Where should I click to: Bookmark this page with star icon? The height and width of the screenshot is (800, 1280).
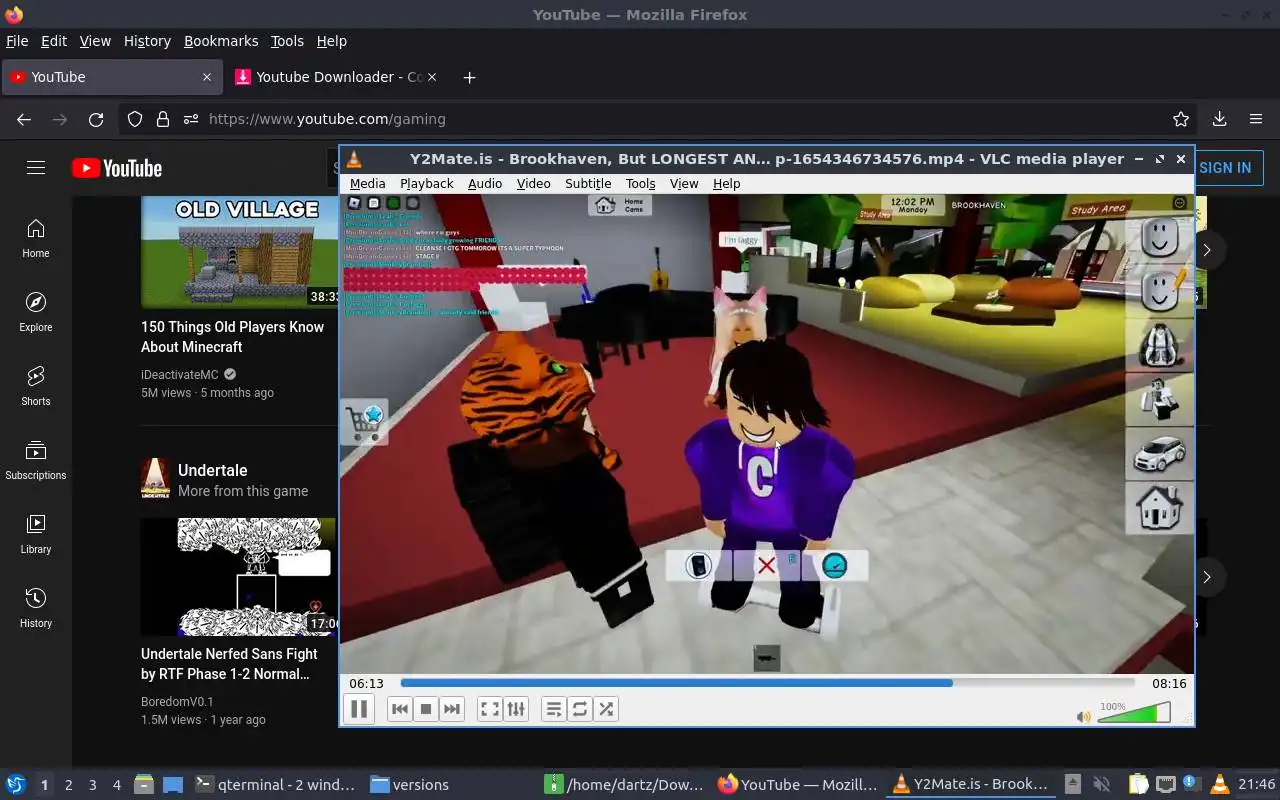click(1181, 119)
